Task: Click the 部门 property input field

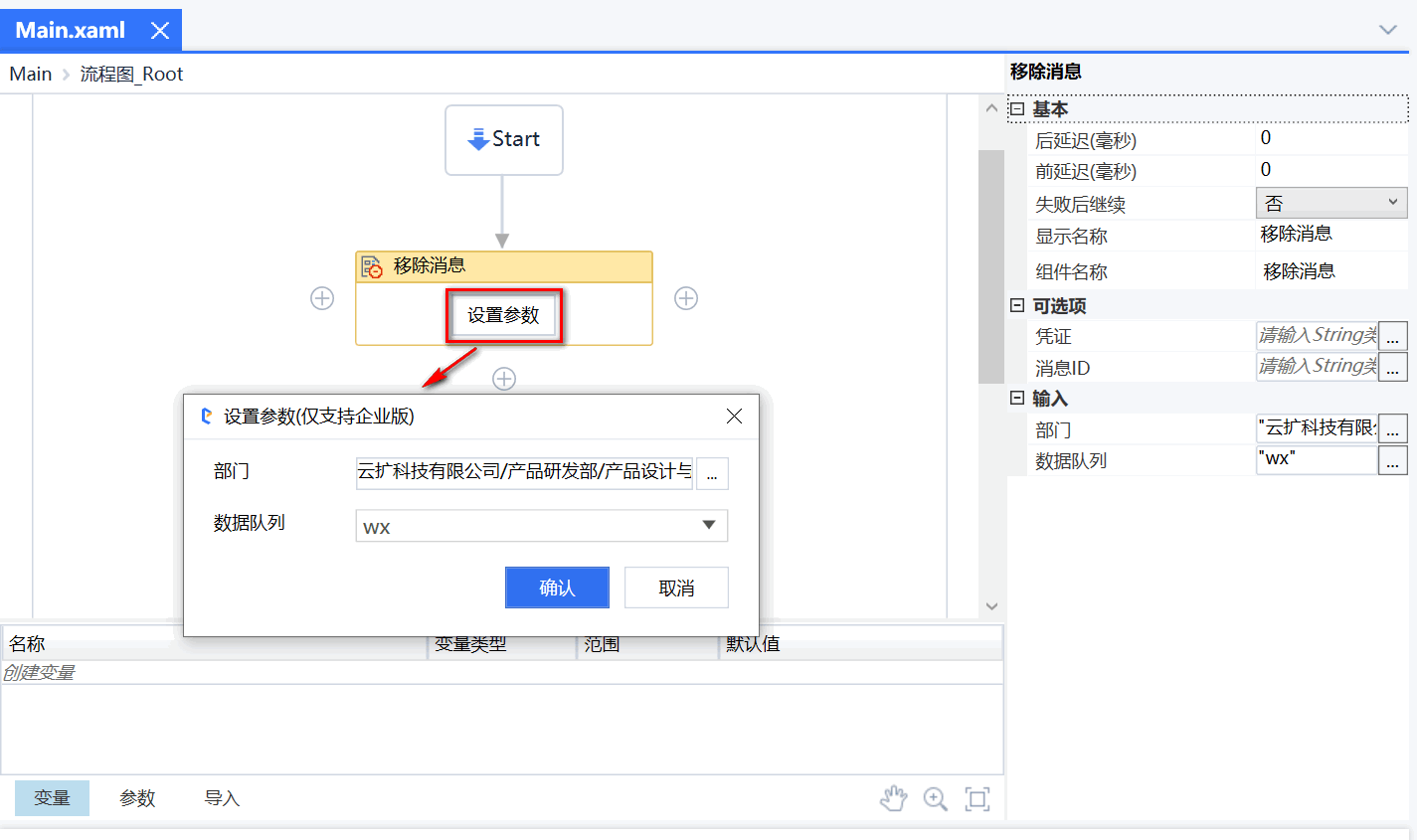Action: [1317, 428]
